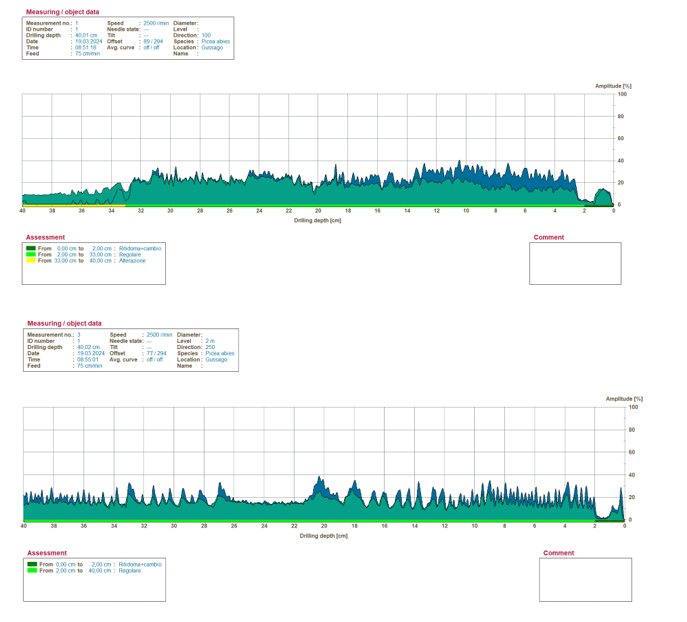Click the Amplitude [%] label of the second chart
The image size is (687, 622).
624,399
